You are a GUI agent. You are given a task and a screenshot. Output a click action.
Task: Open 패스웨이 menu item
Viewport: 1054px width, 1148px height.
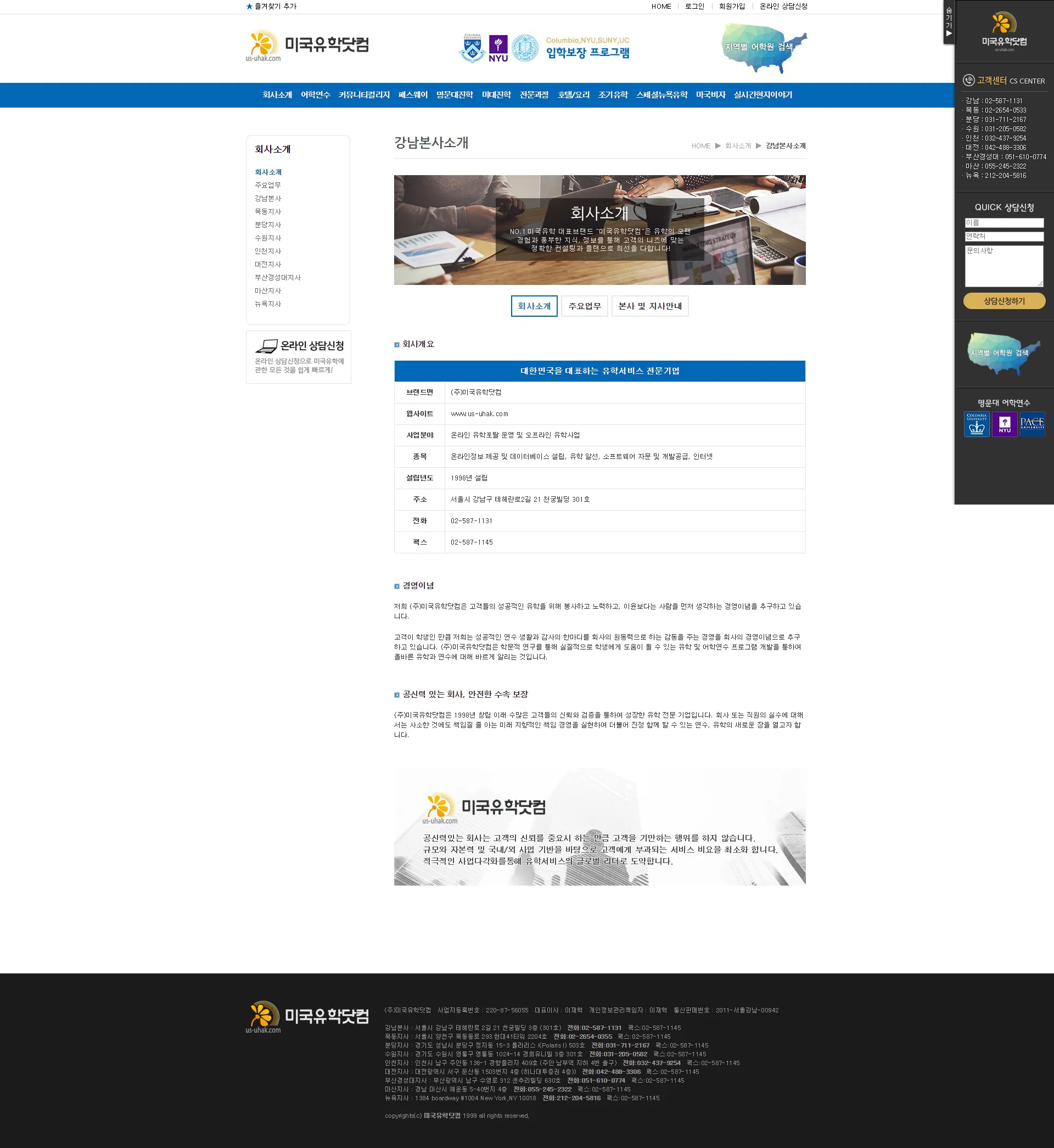(x=413, y=95)
